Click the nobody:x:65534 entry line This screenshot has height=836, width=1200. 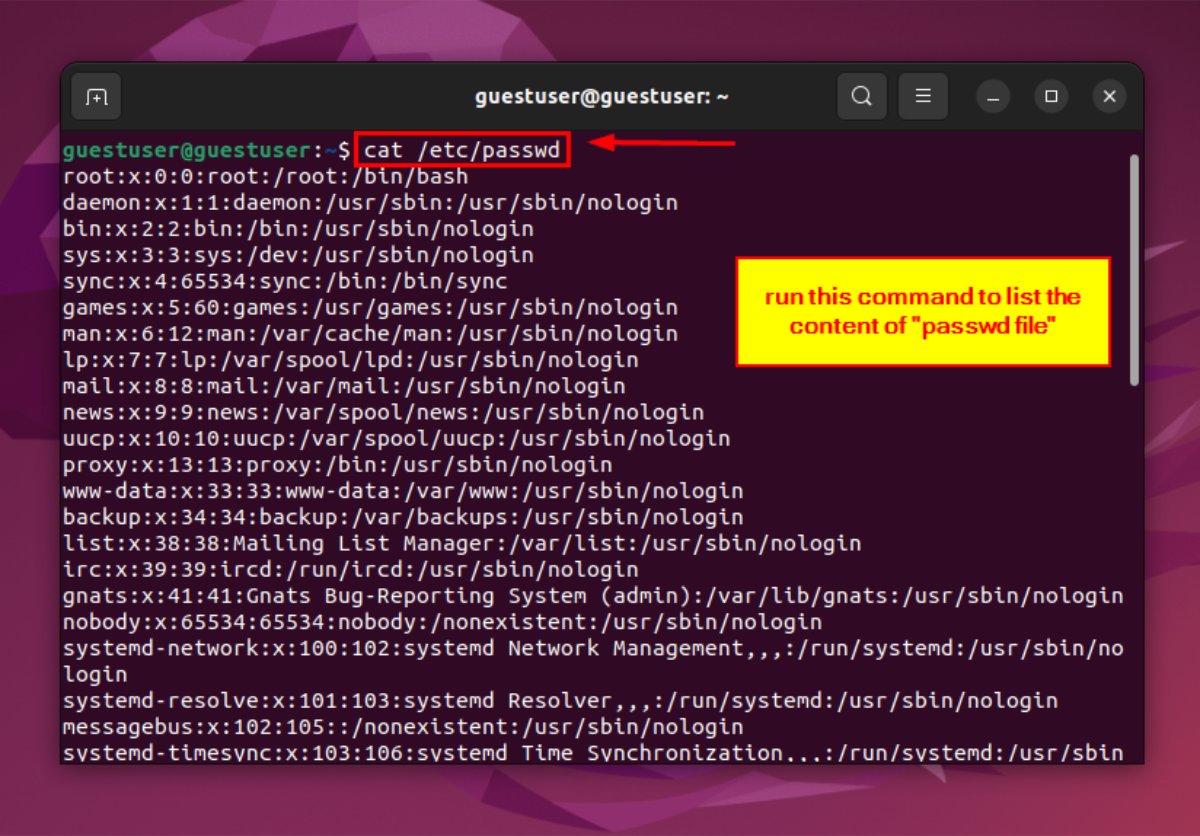tap(441, 622)
